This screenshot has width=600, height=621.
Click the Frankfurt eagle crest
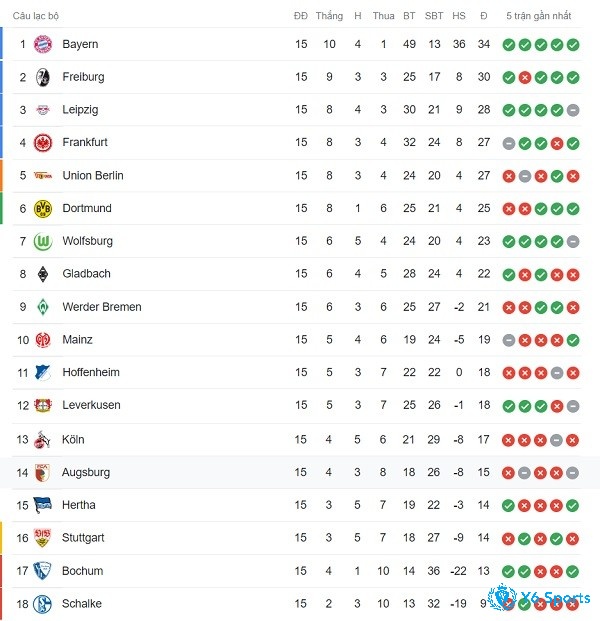[x=43, y=143]
